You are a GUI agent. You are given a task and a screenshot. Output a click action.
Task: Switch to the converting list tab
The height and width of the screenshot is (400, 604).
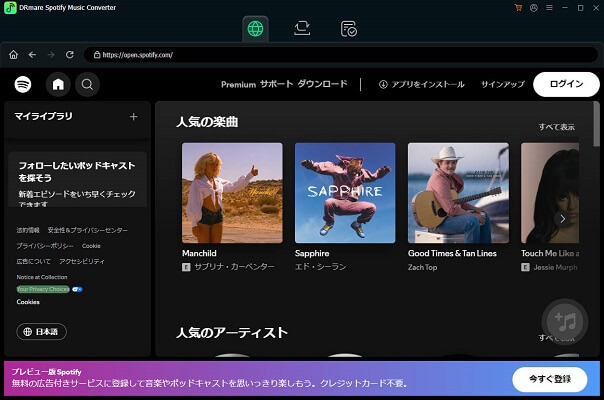click(302, 29)
